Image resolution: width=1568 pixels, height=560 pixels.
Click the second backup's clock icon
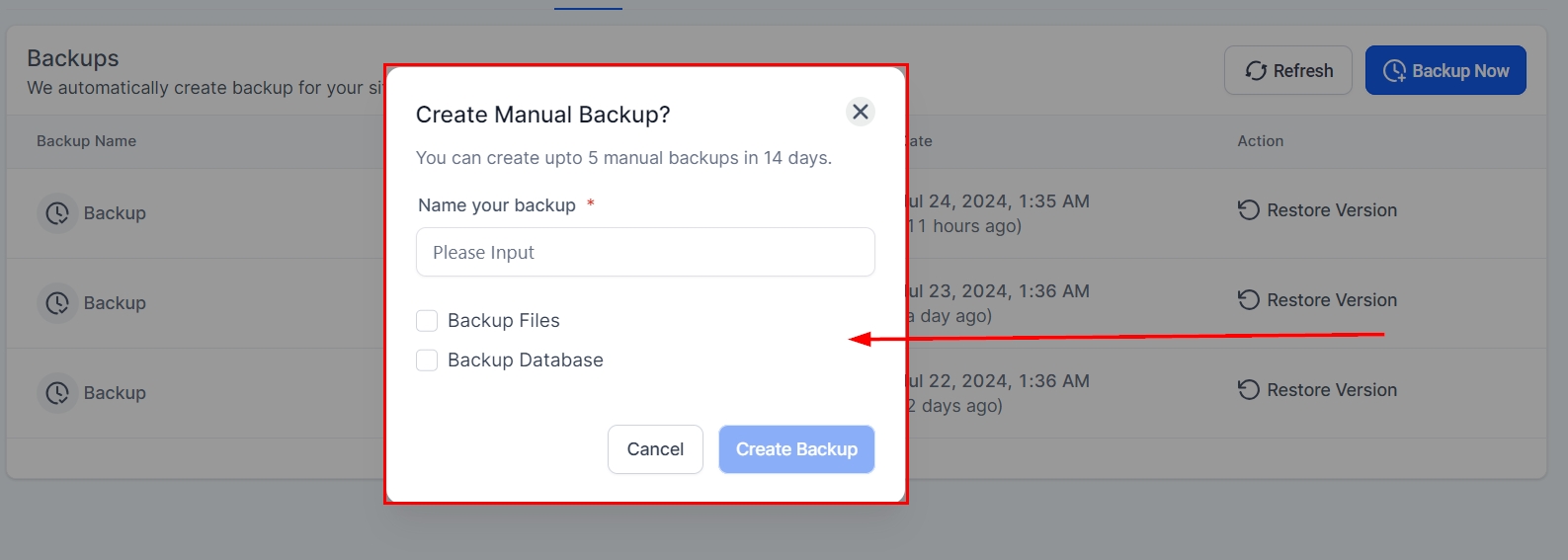pyautogui.click(x=57, y=303)
